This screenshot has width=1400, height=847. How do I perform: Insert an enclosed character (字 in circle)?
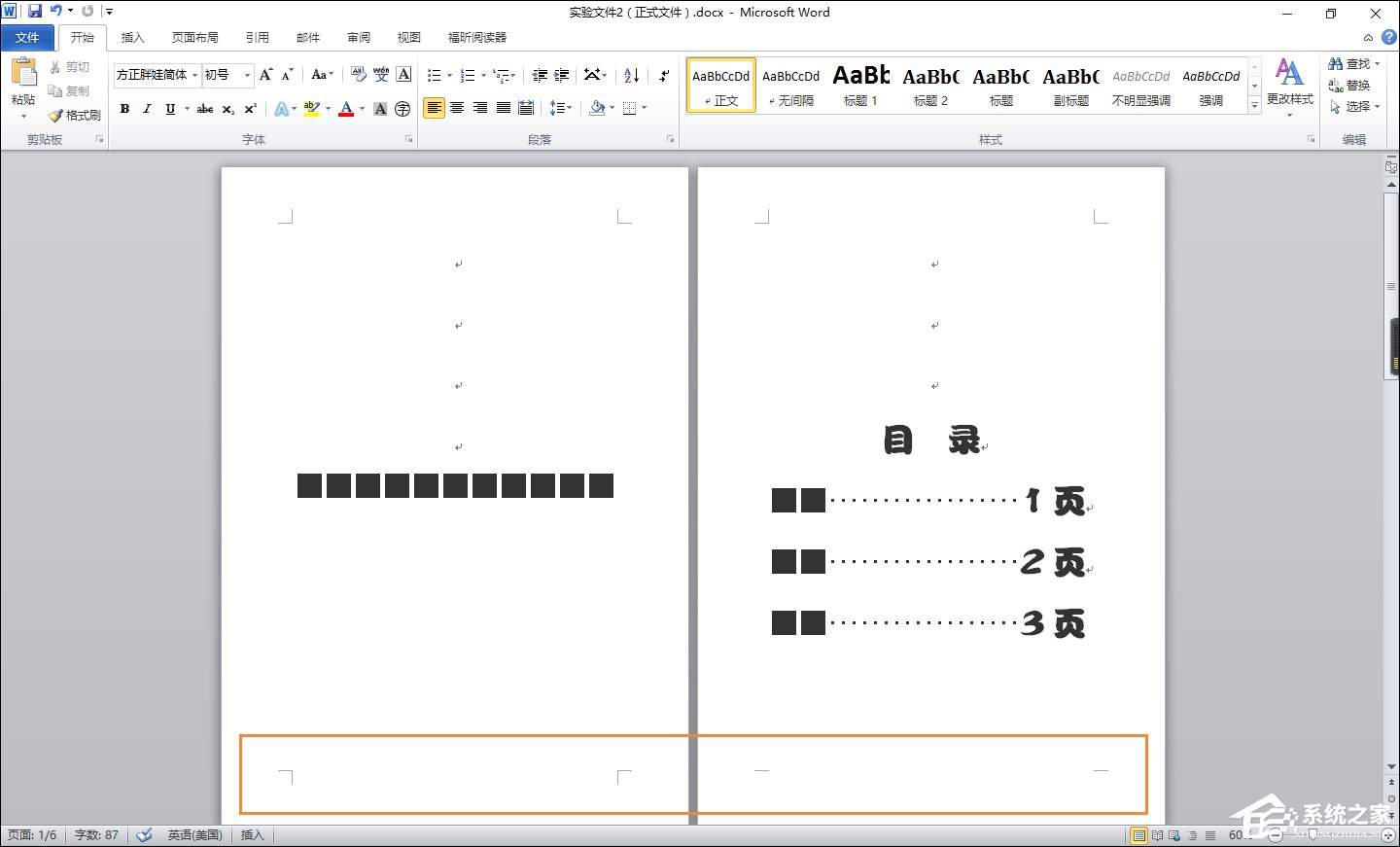point(402,109)
